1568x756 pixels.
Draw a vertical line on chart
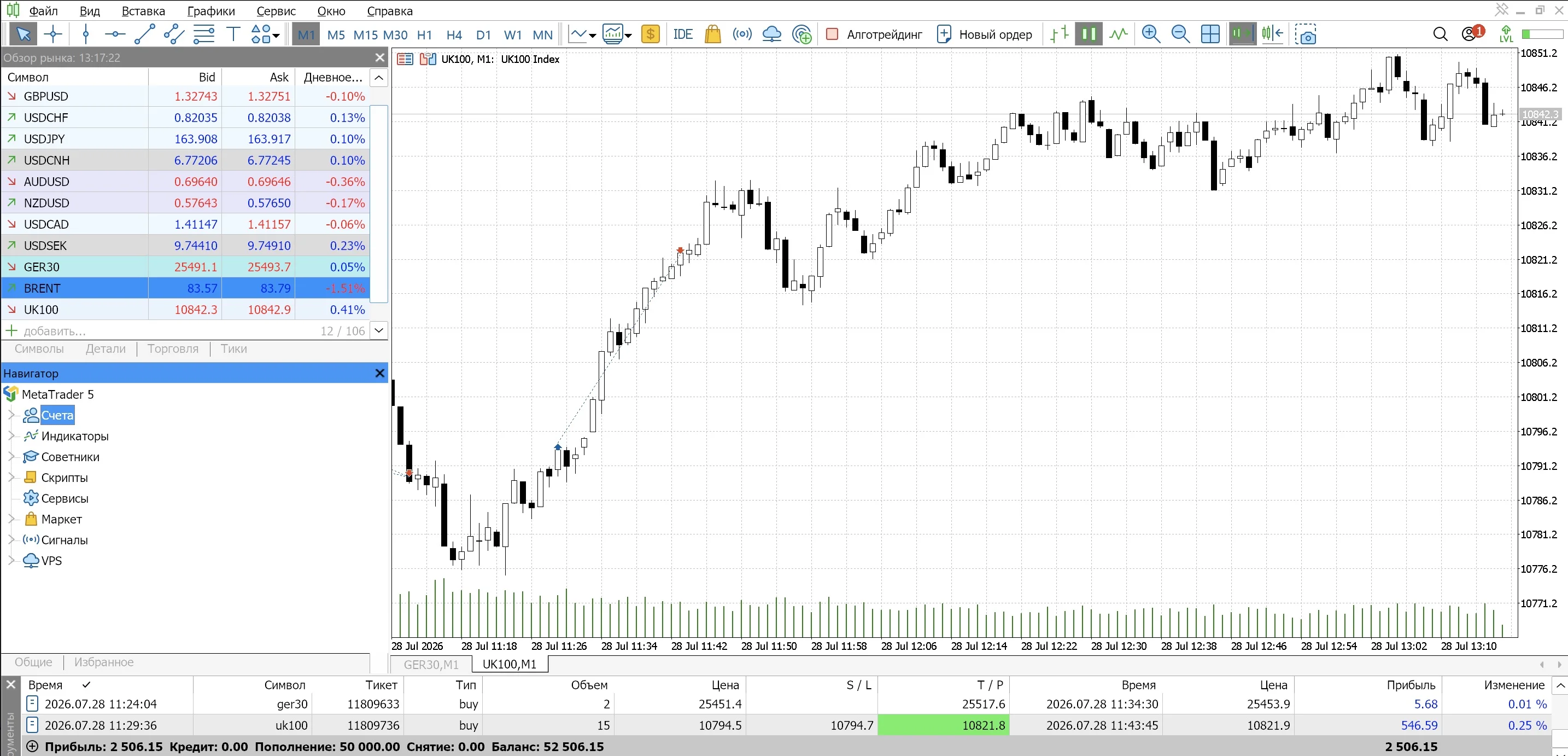tap(86, 34)
